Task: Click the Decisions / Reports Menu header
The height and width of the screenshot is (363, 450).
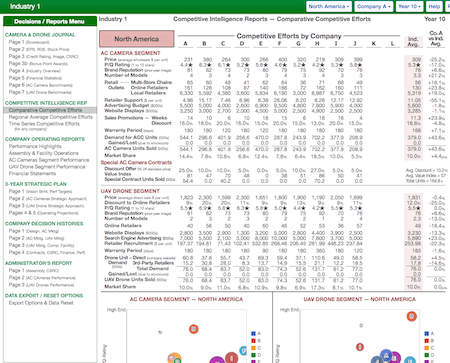Action: 50,21
